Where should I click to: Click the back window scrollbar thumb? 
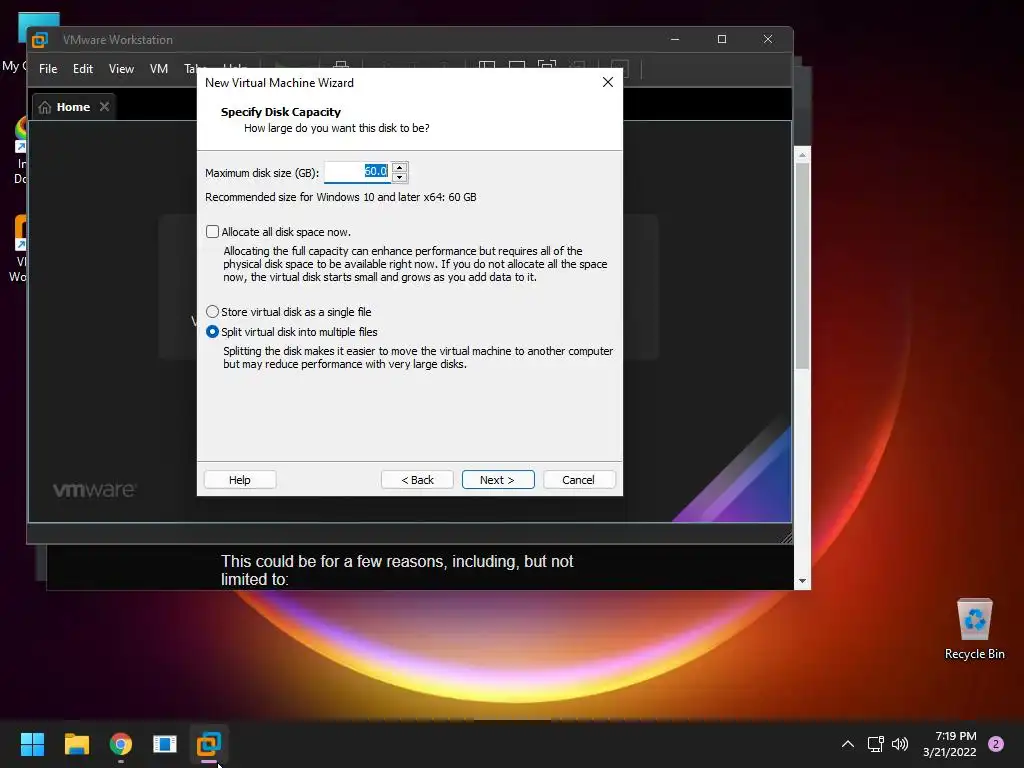(x=803, y=266)
